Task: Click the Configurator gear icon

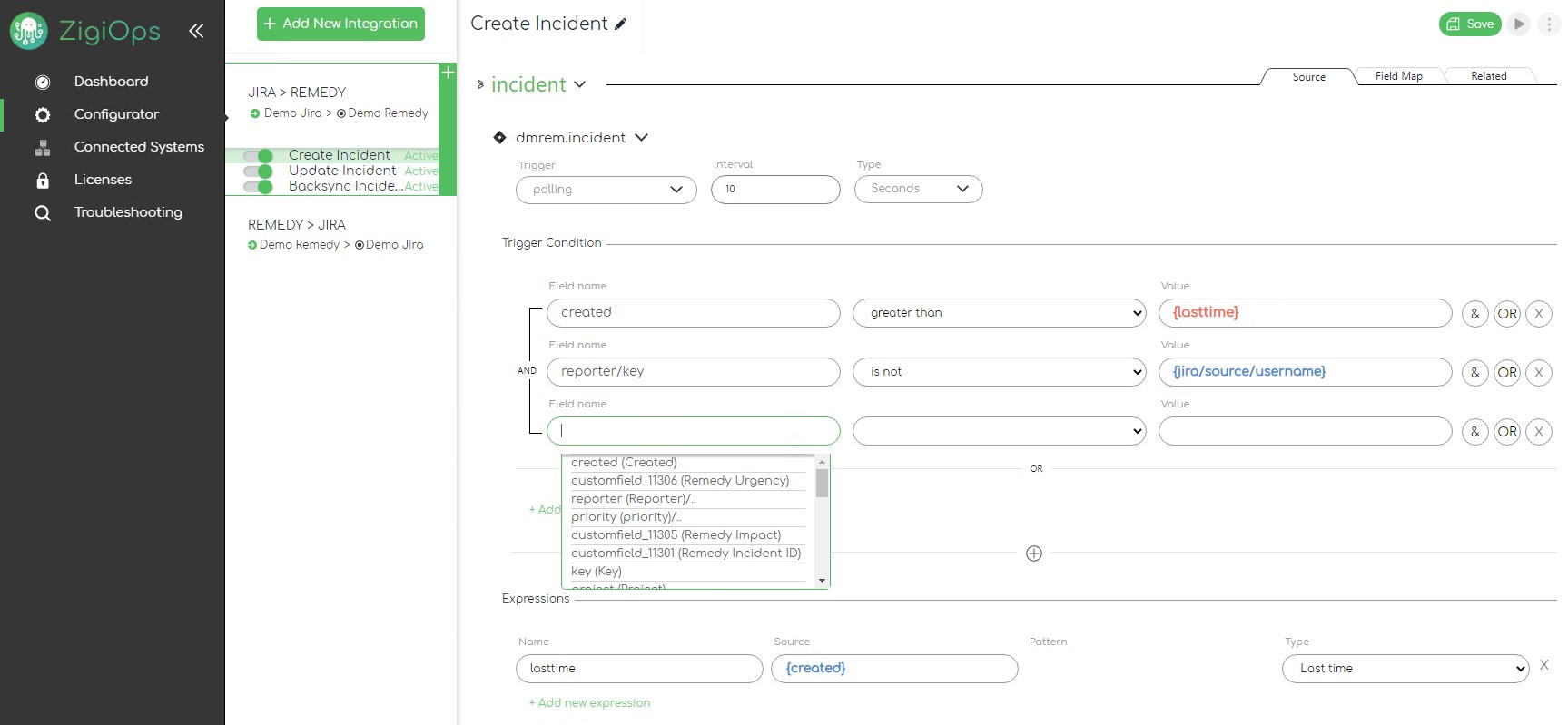Action: tap(43, 115)
